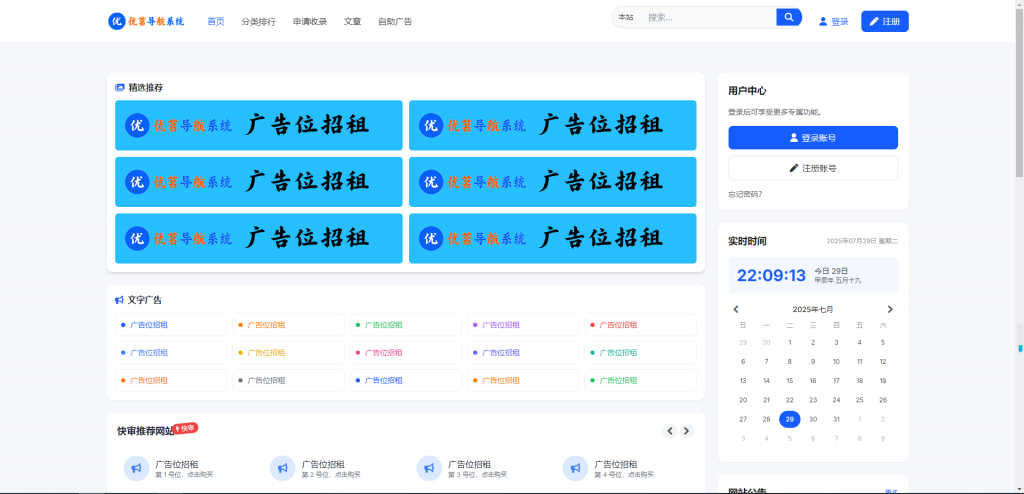Click the megaphone icon of slot 第 1 号位
Screen dimensions: 1024x494
pos(136,469)
